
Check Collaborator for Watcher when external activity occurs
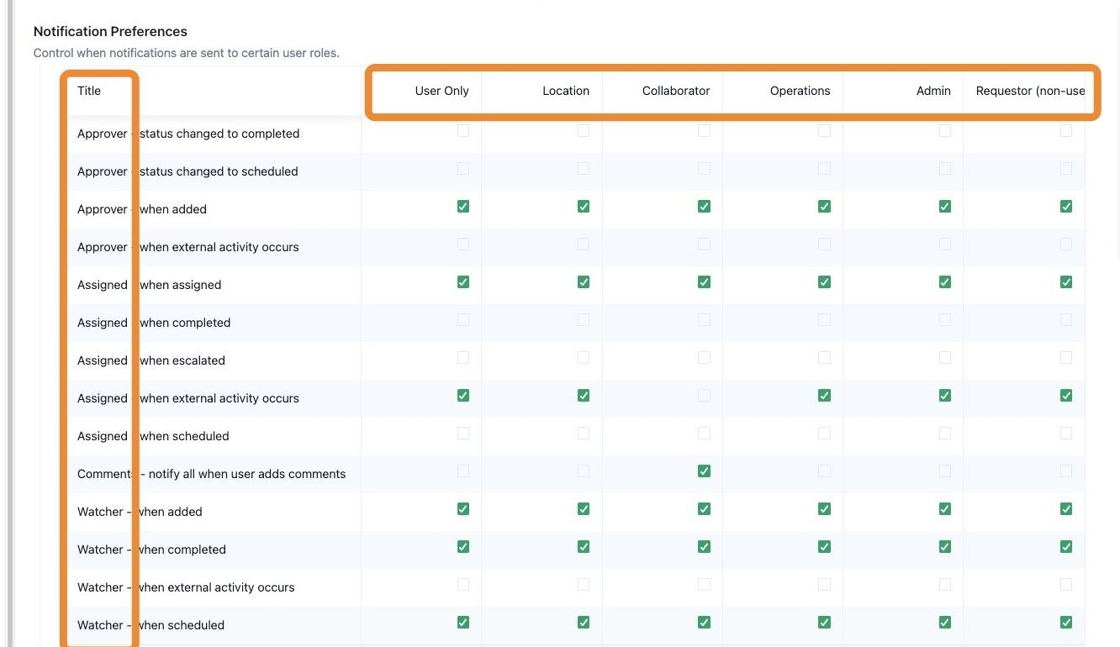coord(704,585)
